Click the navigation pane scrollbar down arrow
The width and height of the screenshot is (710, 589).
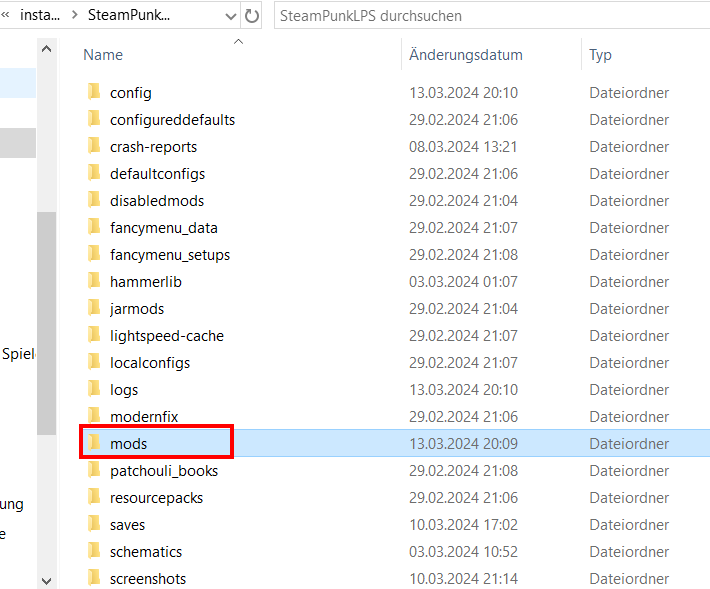[46, 579]
